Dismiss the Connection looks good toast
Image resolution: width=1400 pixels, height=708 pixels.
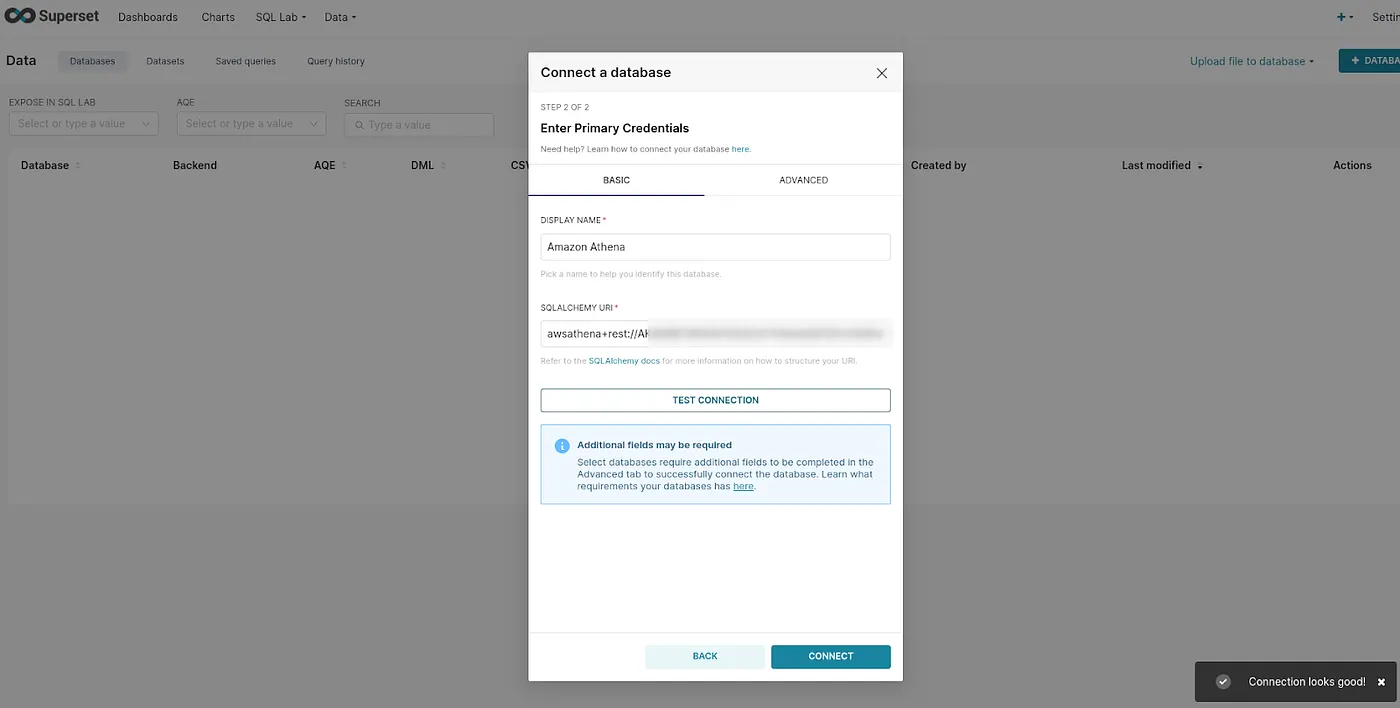point(1381,682)
